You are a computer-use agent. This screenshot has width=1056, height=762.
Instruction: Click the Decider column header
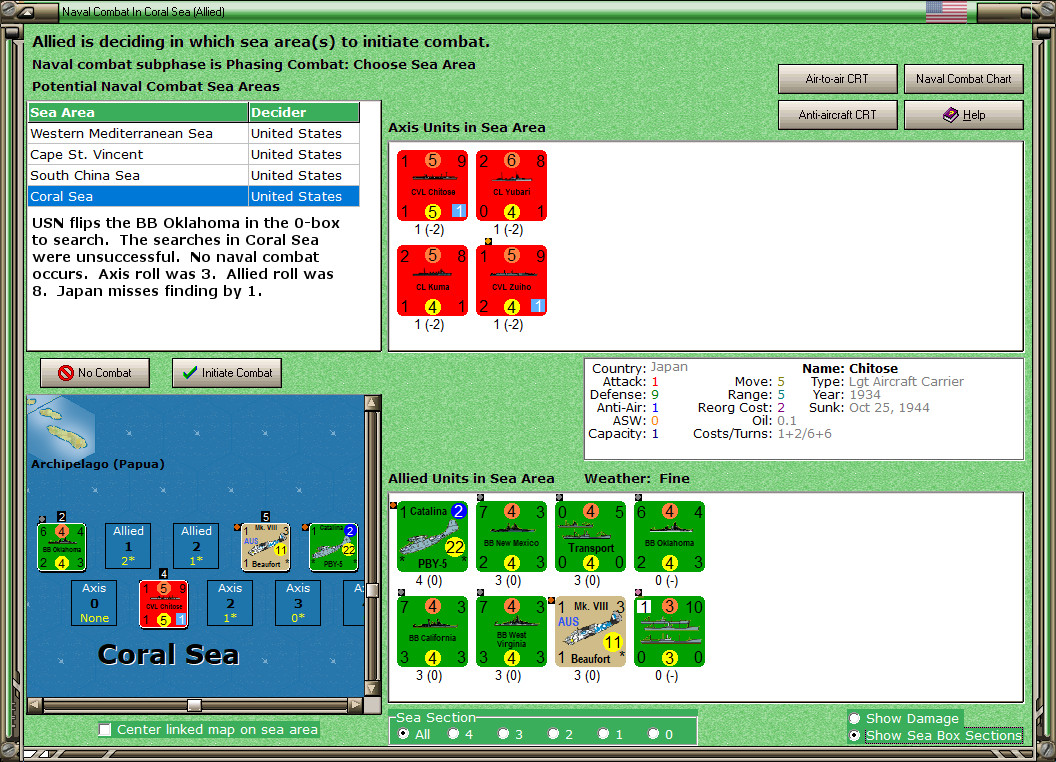click(304, 113)
